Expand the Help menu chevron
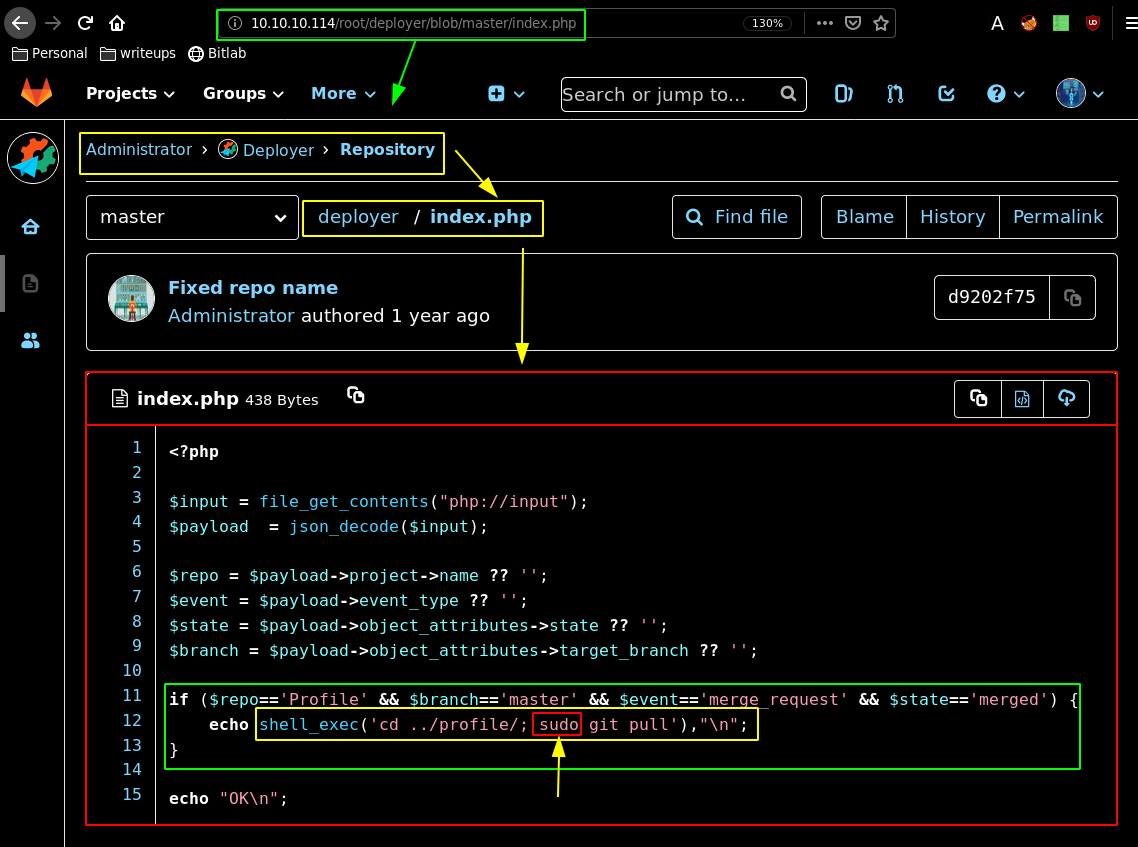This screenshot has height=847, width=1138. [x=1019, y=94]
